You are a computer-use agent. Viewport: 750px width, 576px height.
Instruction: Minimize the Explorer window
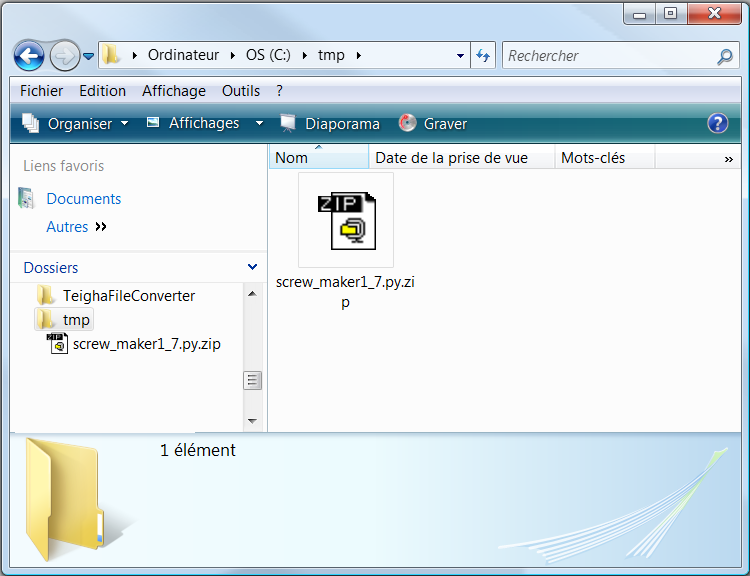[x=640, y=14]
